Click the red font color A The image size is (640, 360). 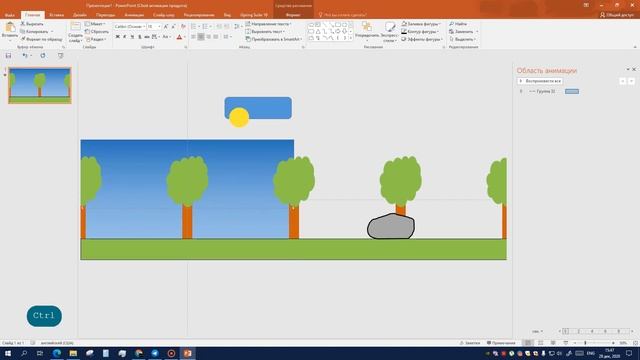pos(179,37)
